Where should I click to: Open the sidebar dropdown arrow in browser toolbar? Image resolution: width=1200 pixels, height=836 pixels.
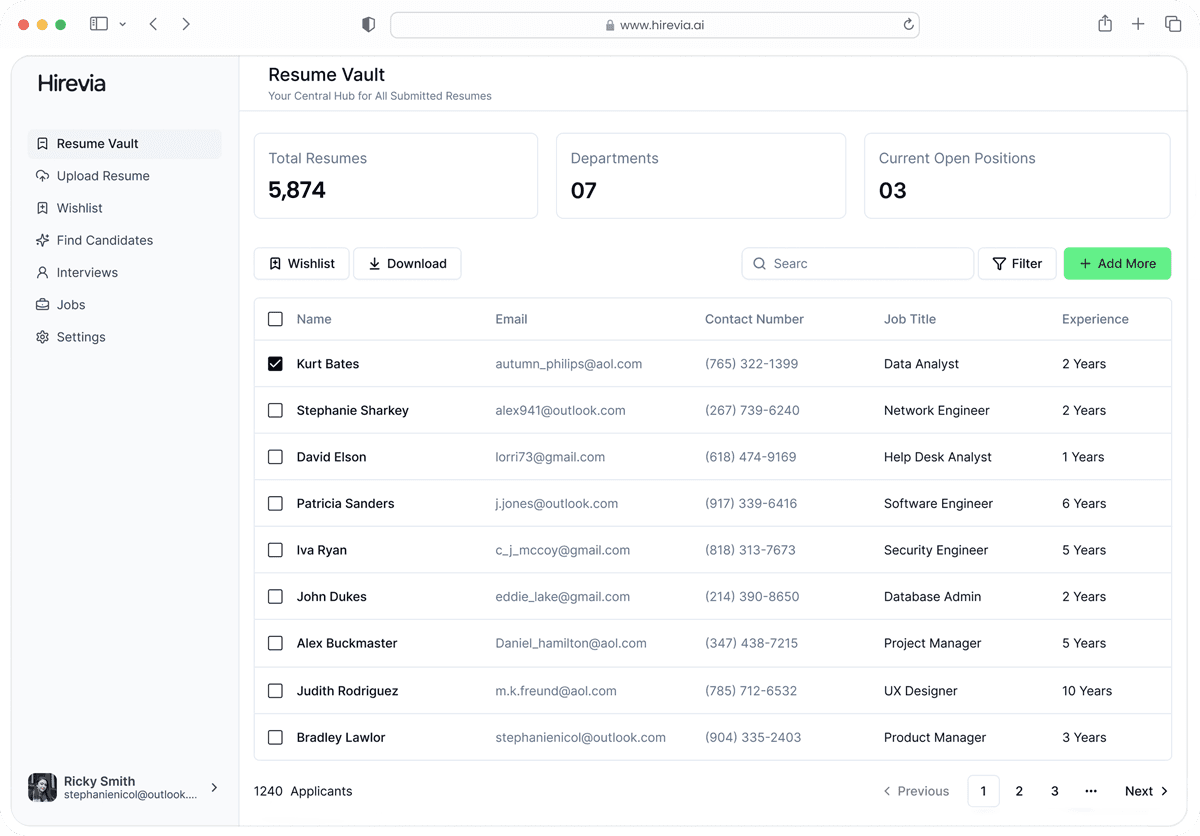tap(122, 24)
